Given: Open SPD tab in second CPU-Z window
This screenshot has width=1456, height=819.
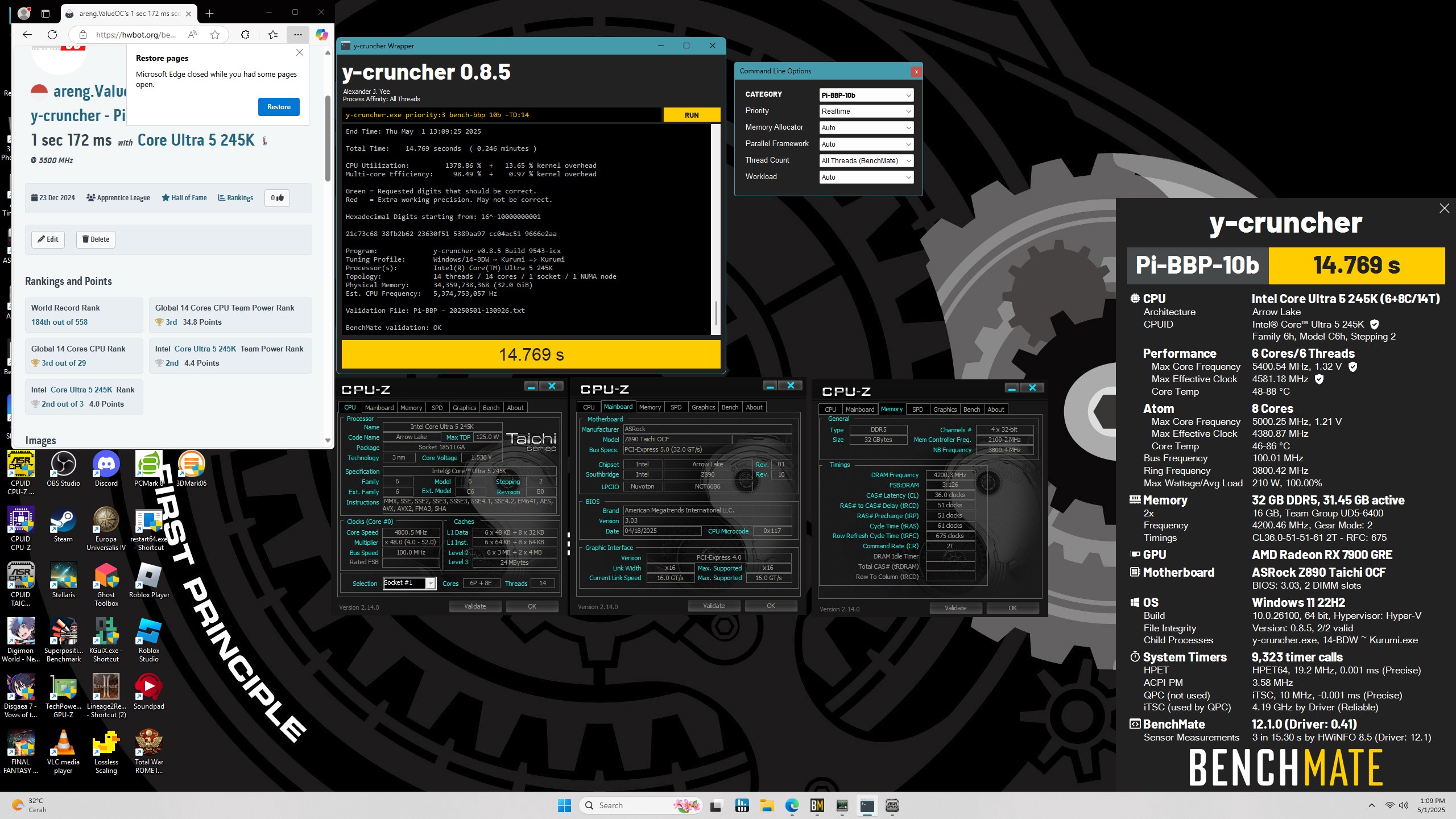Looking at the screenshot, I should click(x=676, y=407).
